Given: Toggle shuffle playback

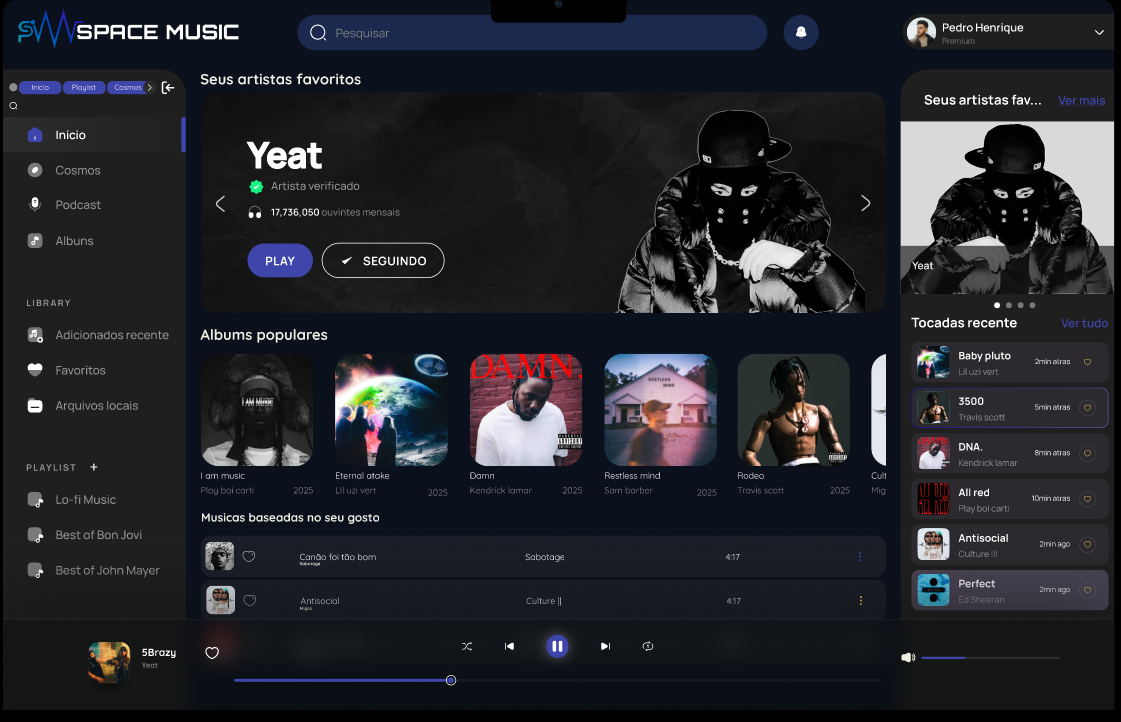Looking at the screenshot, I should point(467,646).
